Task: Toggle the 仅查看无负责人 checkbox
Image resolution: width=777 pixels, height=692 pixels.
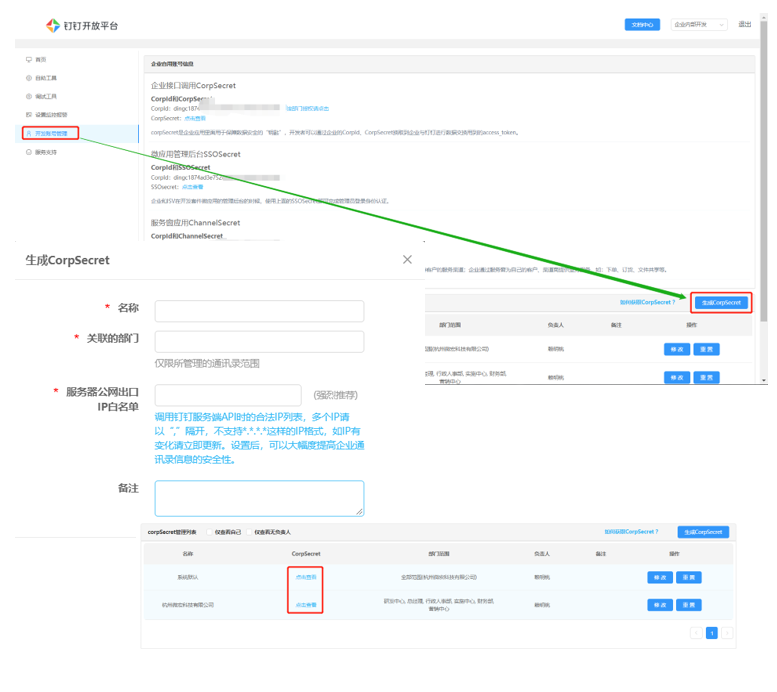Action: click(249, 532)
